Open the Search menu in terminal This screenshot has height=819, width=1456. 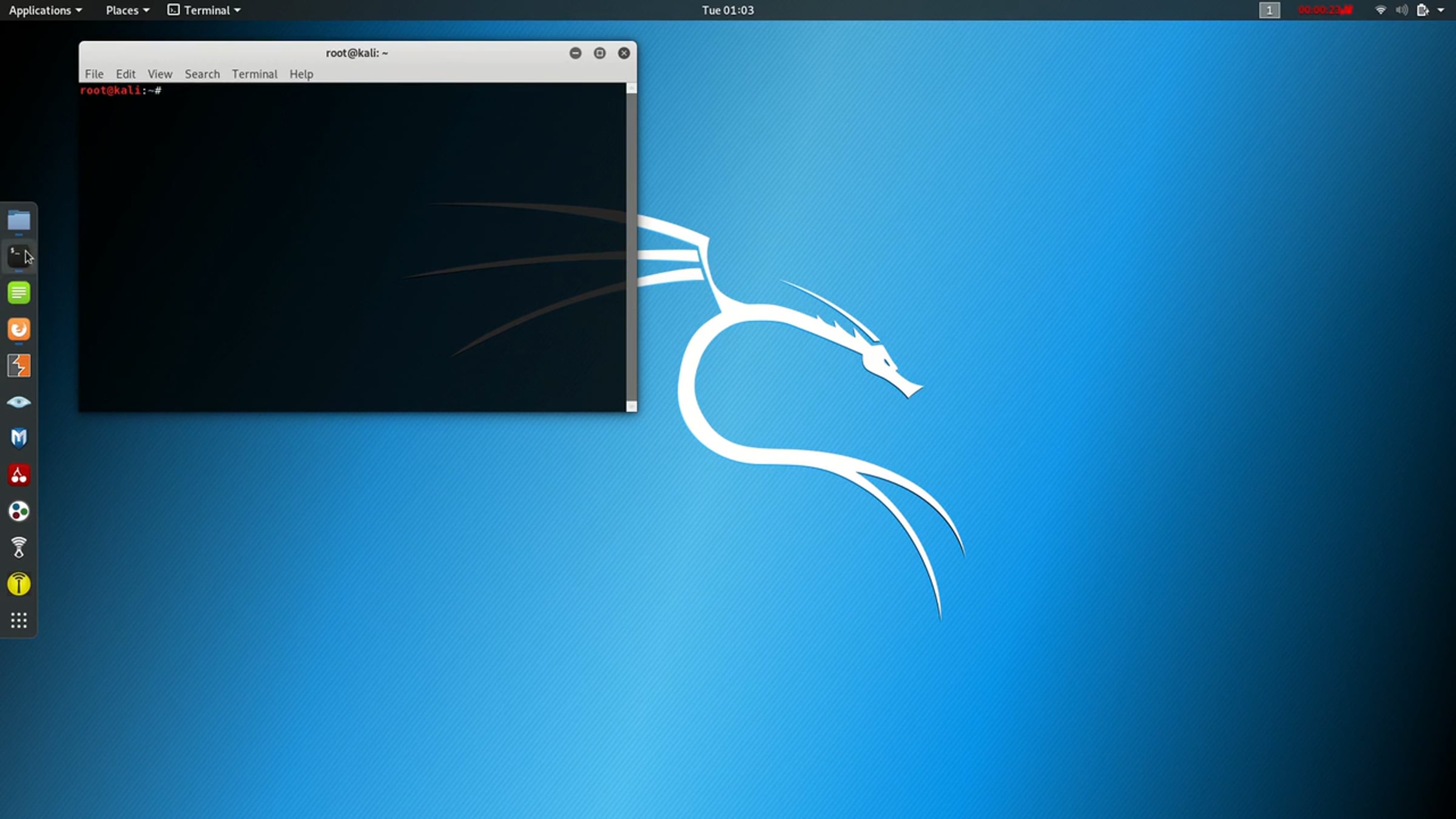pyautogui.click(x=202, y=74)
